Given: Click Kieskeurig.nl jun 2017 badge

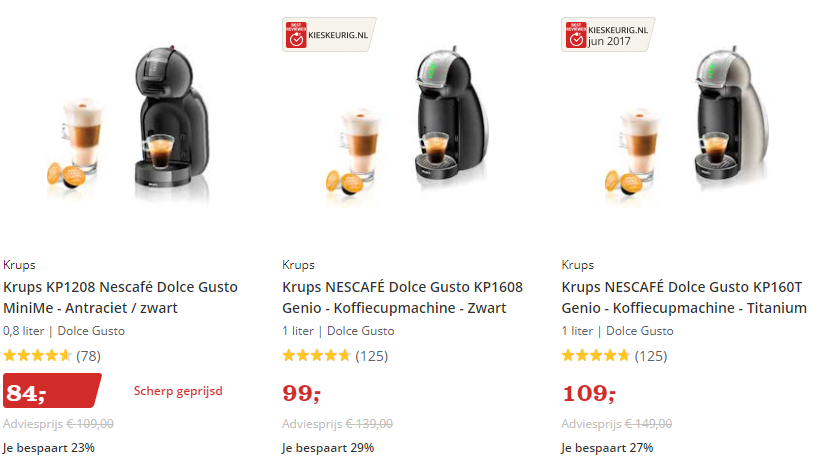Looking at the screenshot, I should coord(608,35).
